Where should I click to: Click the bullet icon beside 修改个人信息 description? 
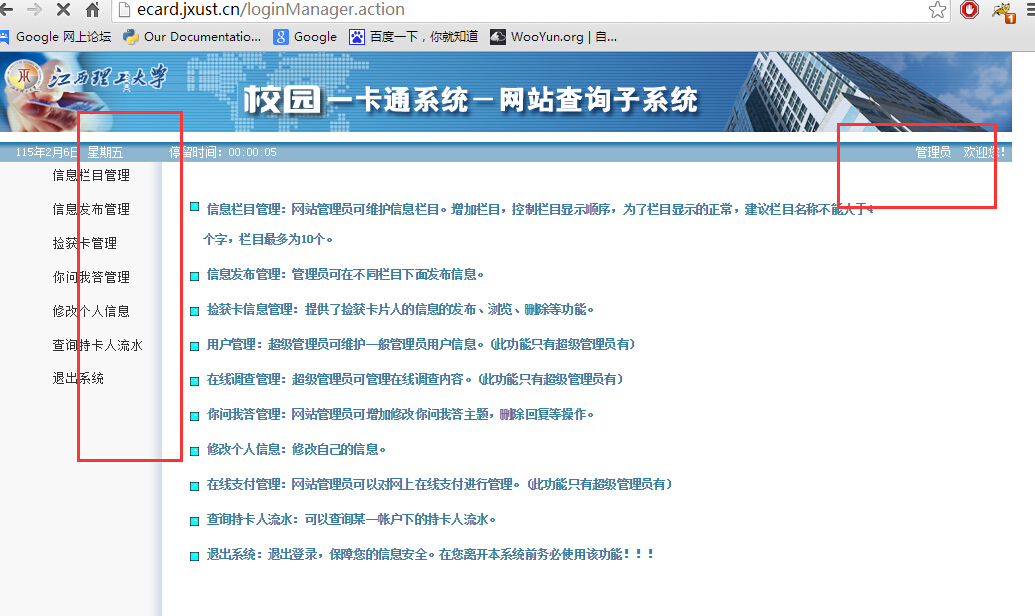[195, 452]
